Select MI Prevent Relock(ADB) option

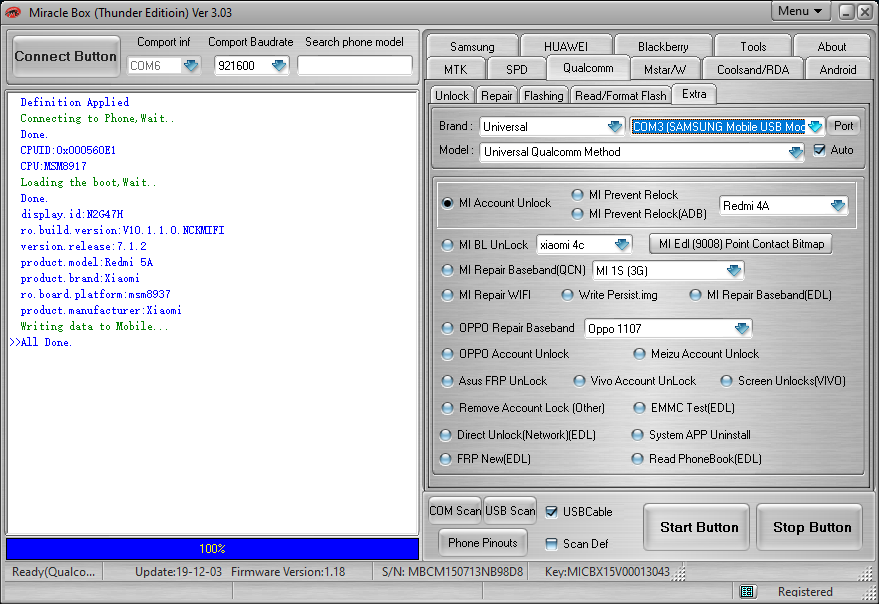pyautogui.click(x=577, y=214)
